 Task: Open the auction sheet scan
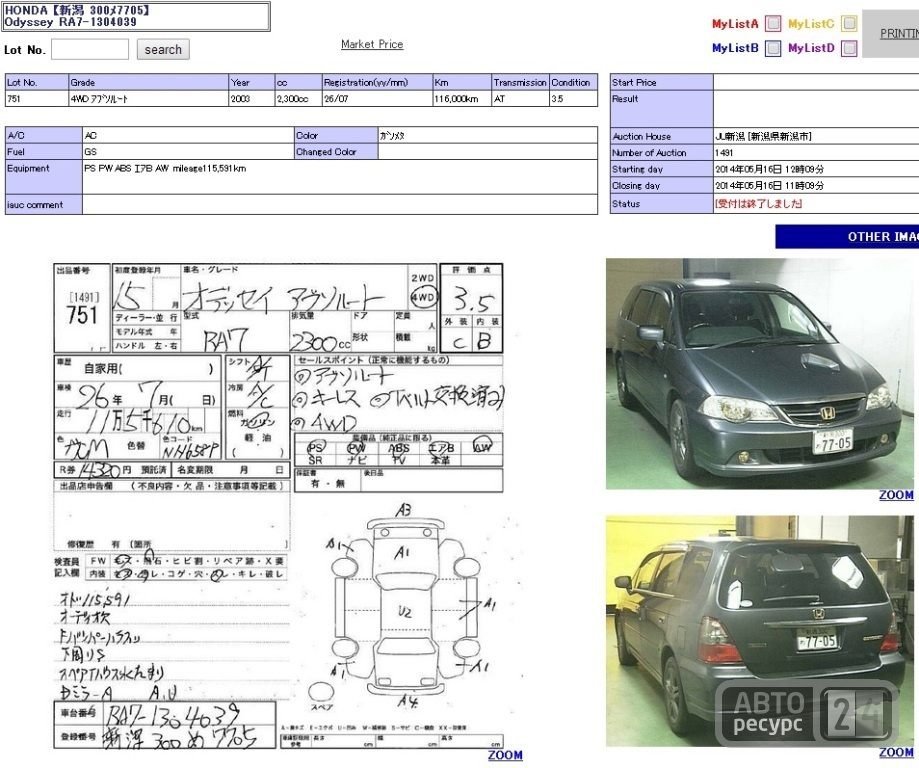pos(278,506)
